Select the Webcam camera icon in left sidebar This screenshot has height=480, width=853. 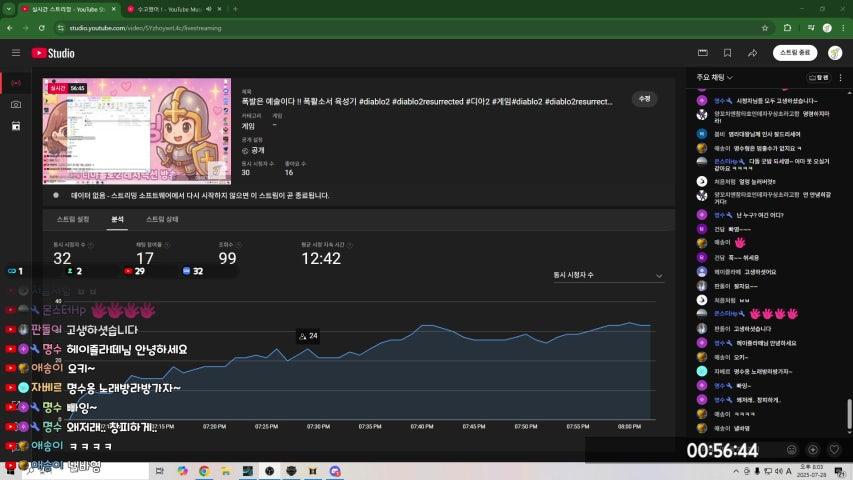tap(16, 104)
